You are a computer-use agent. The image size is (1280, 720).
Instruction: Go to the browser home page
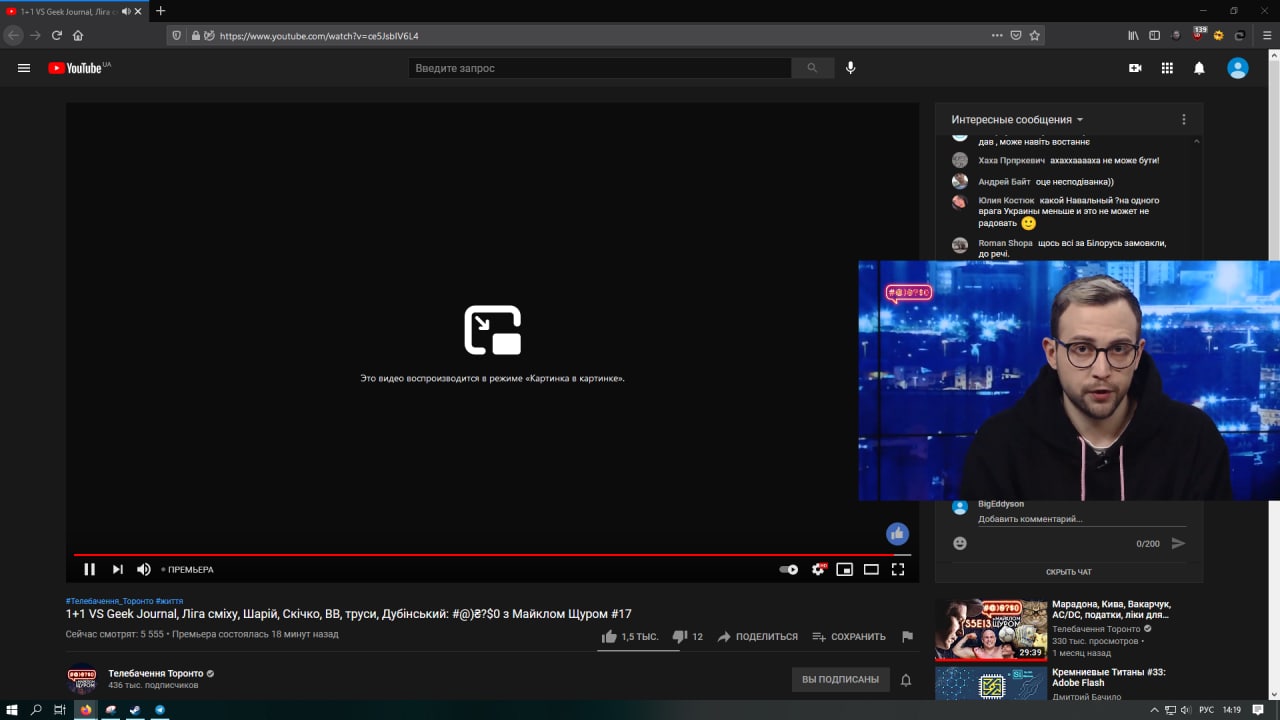click(x=78, y=35)
